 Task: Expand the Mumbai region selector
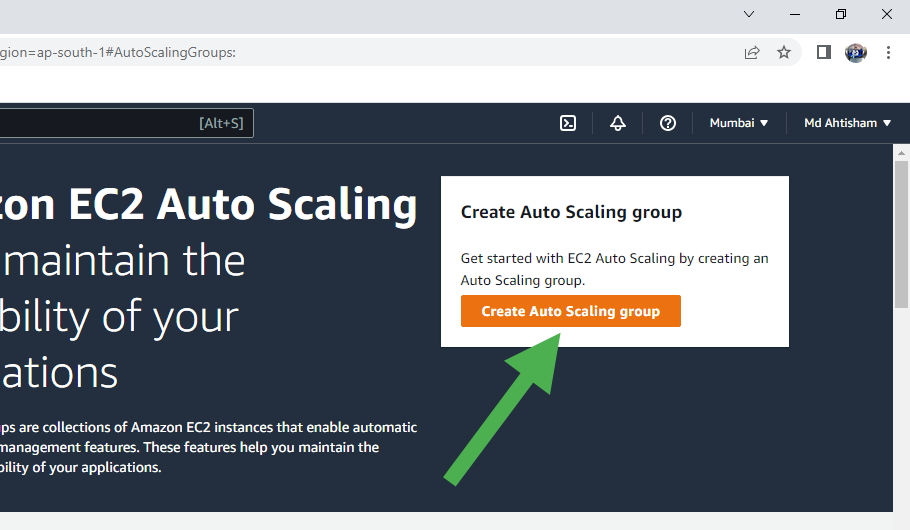click(x=739, y=123)
